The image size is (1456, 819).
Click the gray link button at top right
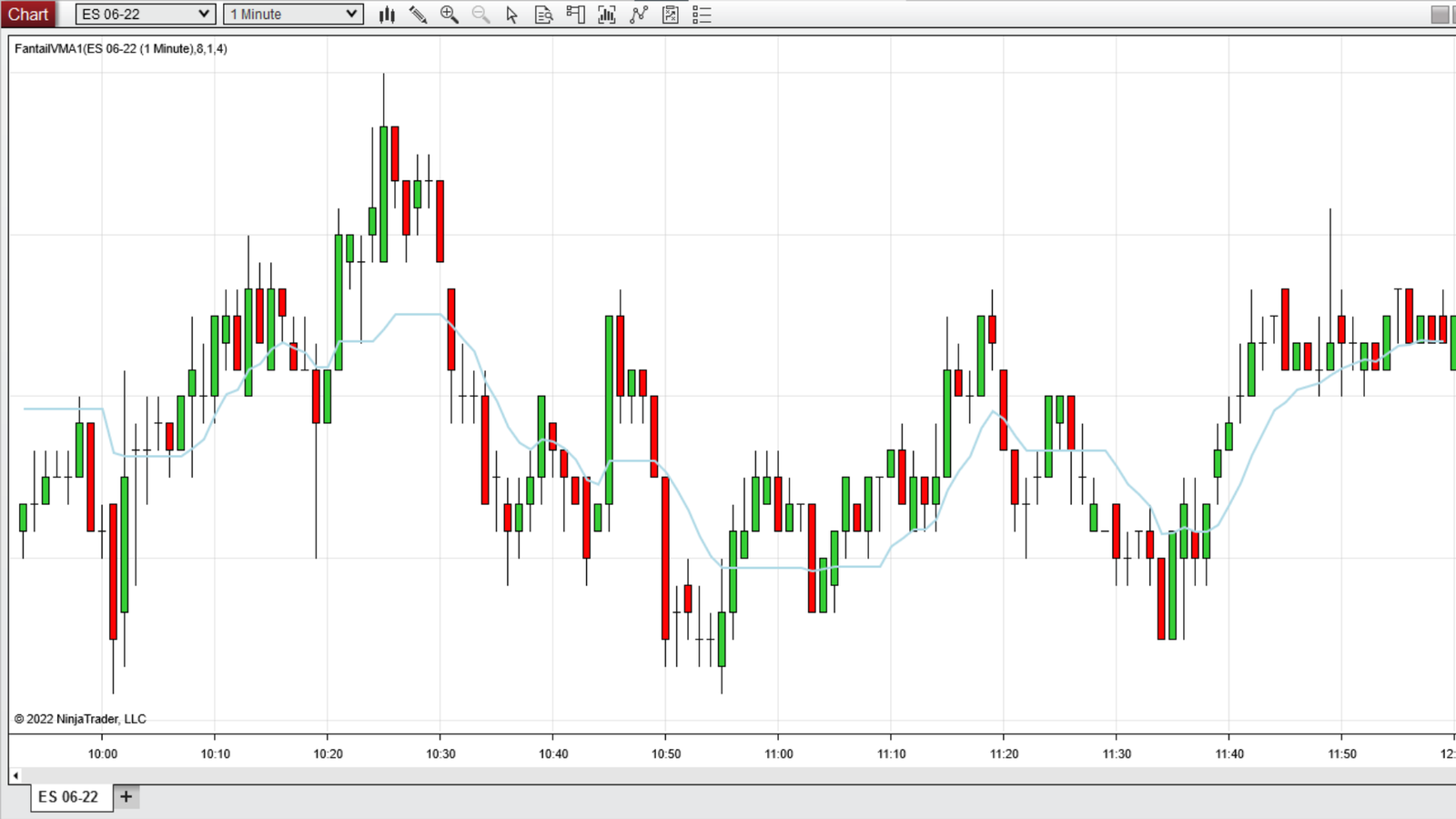click(x=1440, y=15)
